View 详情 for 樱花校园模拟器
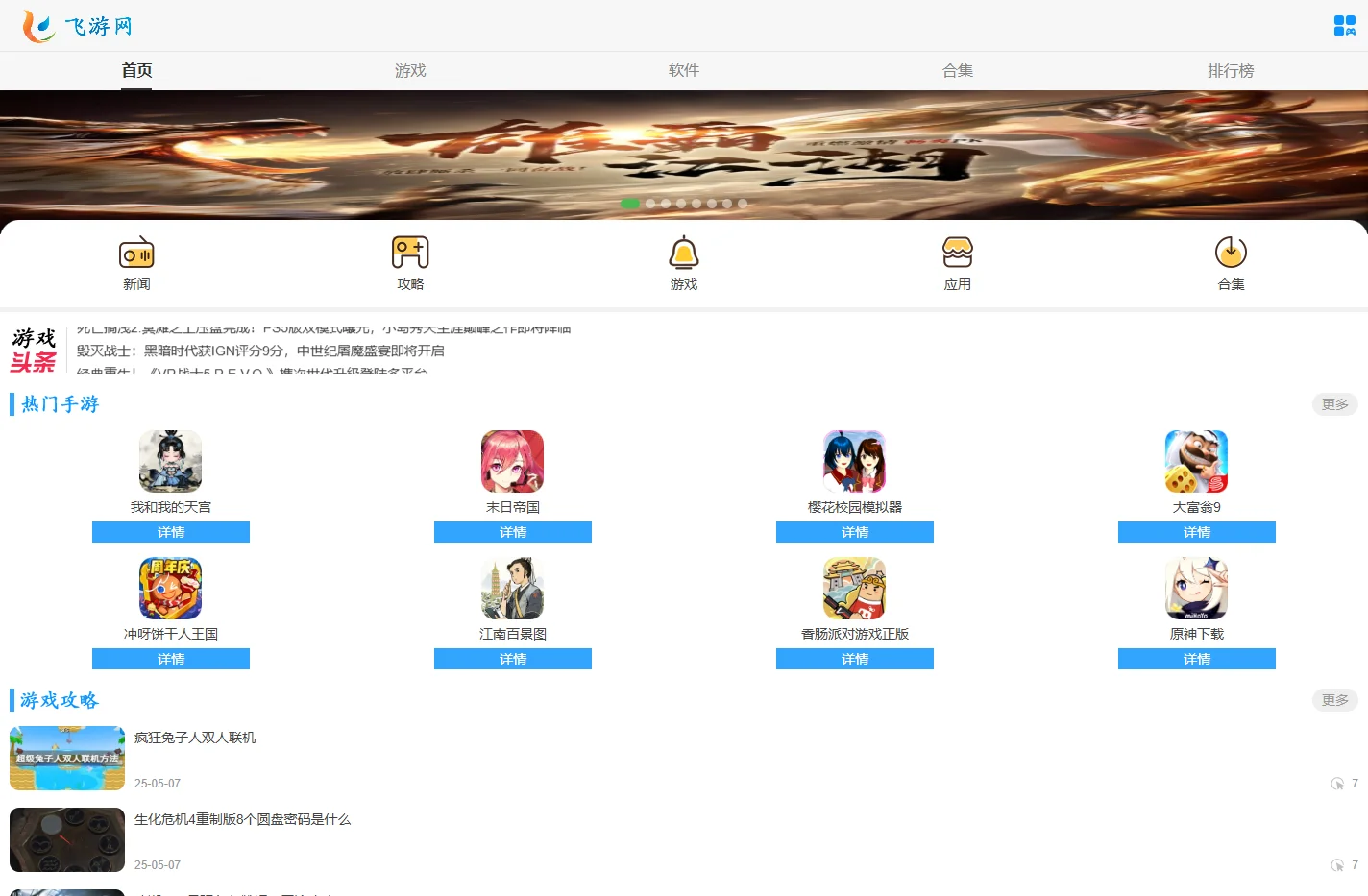This screenshot has height=896, width=1368. 855,532
